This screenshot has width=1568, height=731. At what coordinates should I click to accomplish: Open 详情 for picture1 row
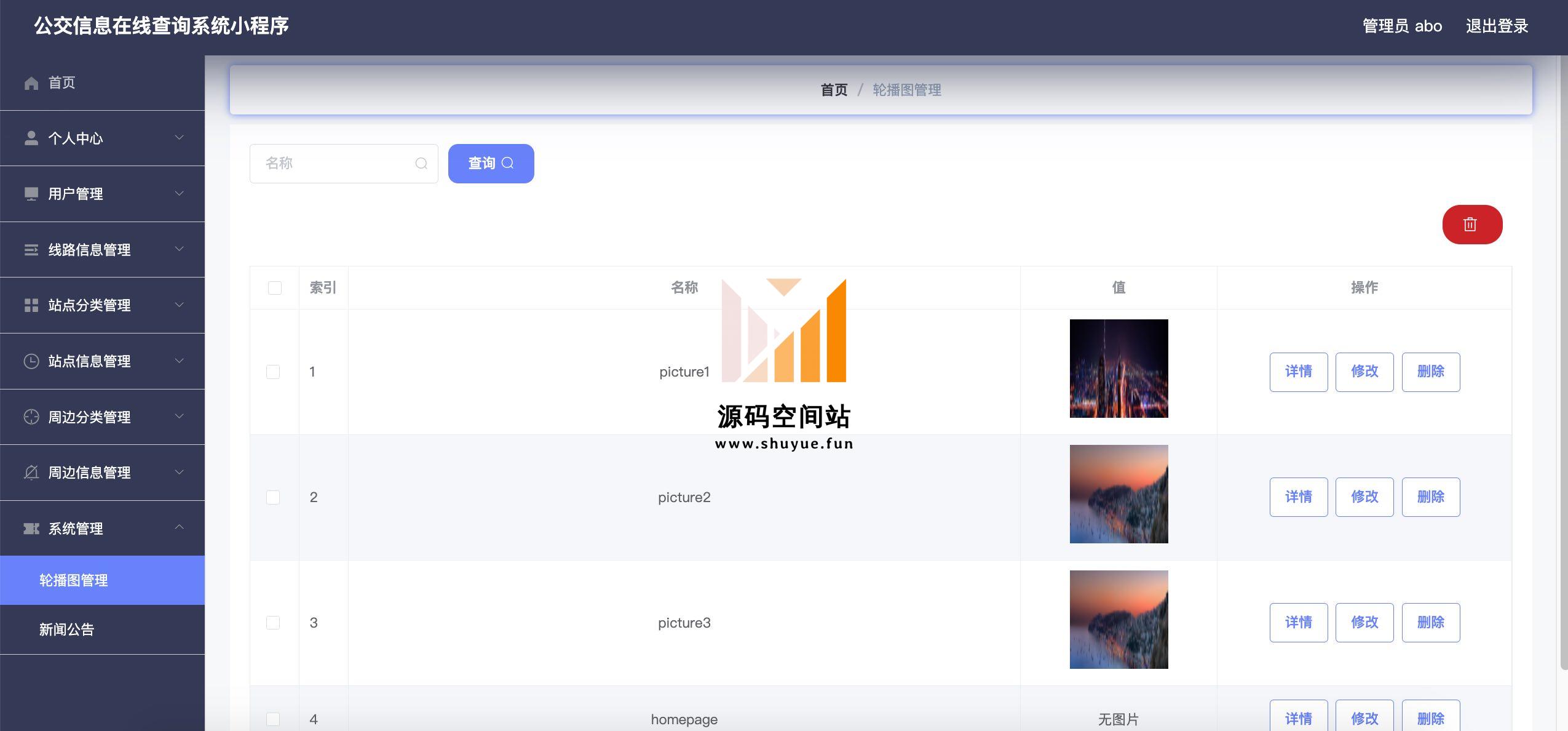click(1299, 372)
